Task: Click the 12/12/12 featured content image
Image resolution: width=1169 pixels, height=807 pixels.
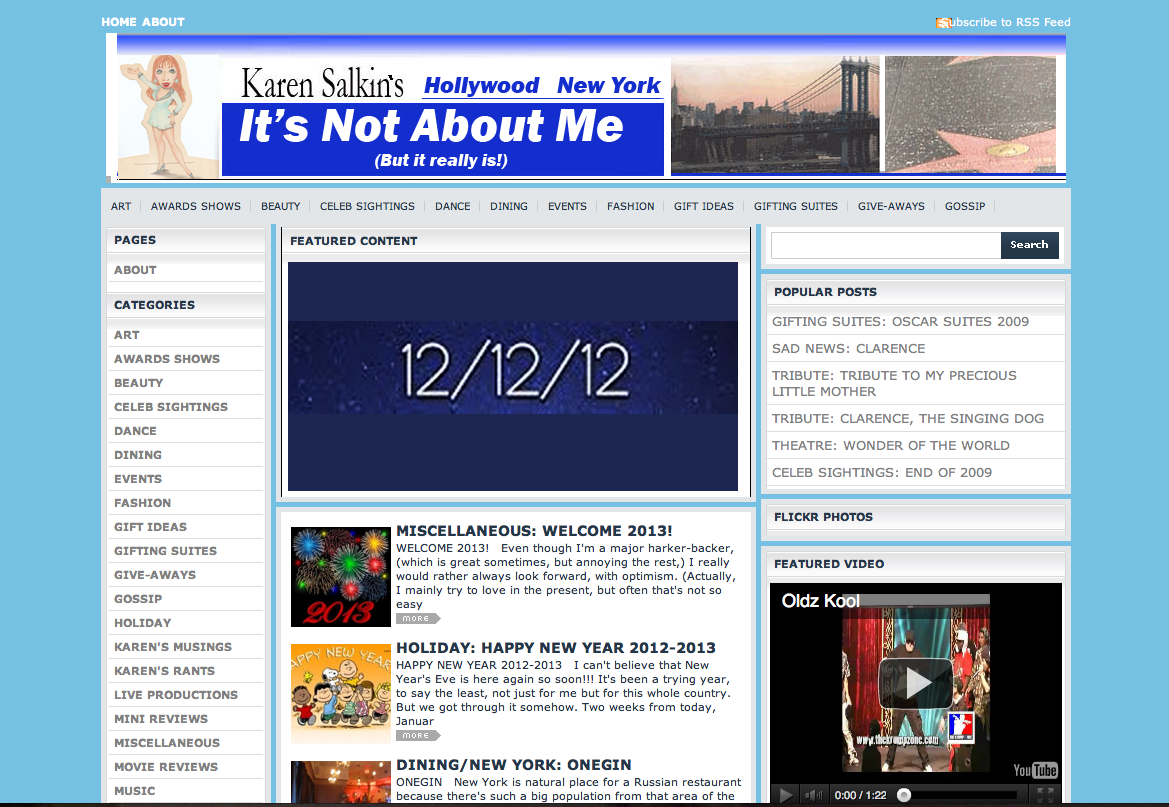Action: pos(513,376)
